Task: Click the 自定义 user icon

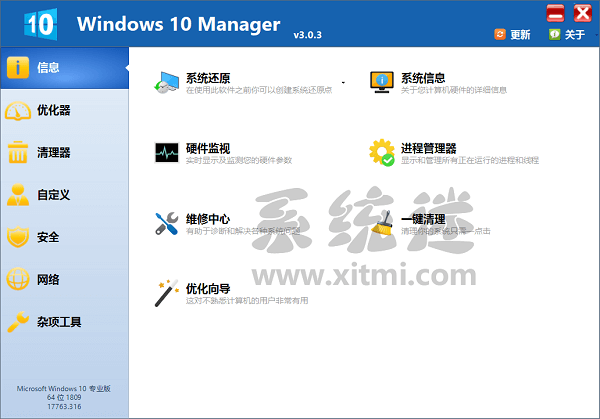Action: (x=18, y=195)
